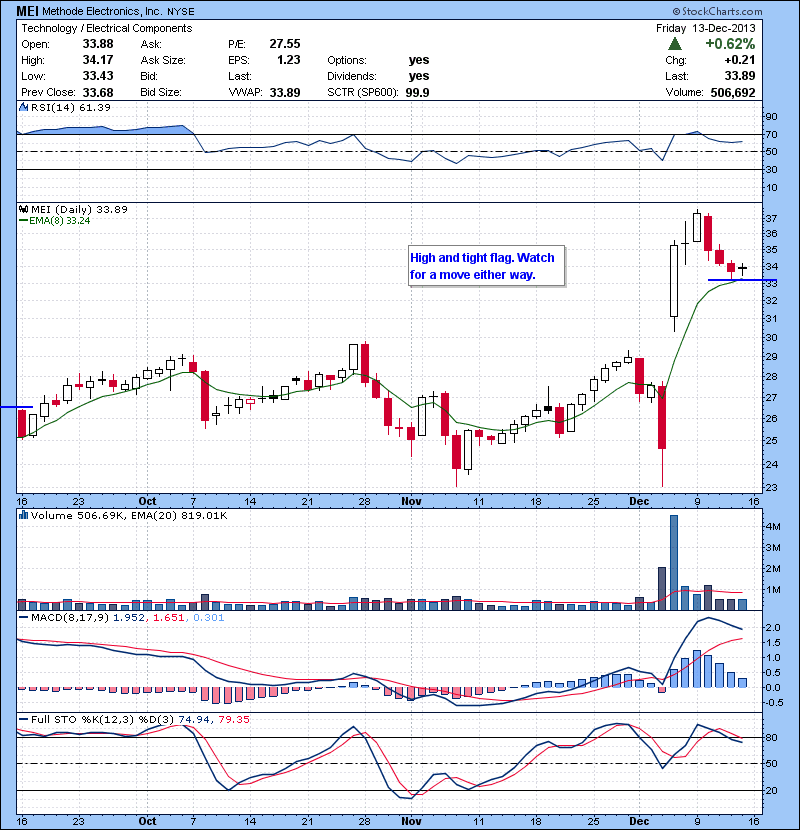Click the Ask Size label
800x830 pixels.
tap(163, 60)
